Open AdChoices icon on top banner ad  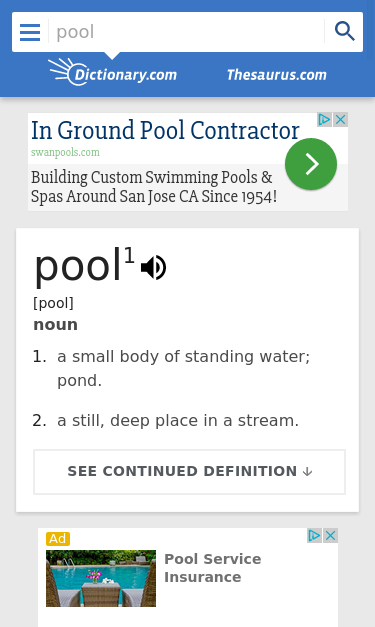click(x=324, y=120)
